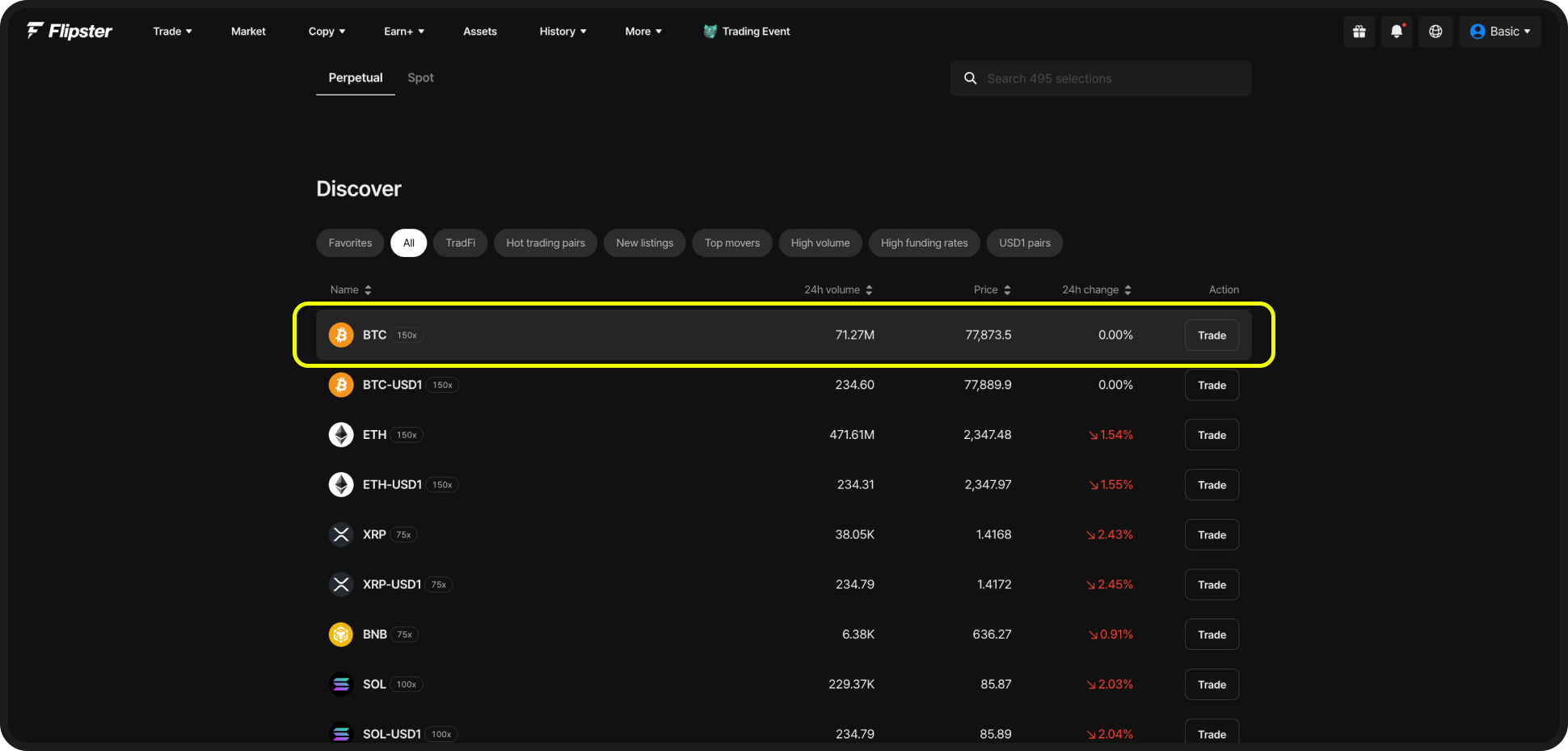Click Trade button for ETH-USD1

coord(1212,485)
